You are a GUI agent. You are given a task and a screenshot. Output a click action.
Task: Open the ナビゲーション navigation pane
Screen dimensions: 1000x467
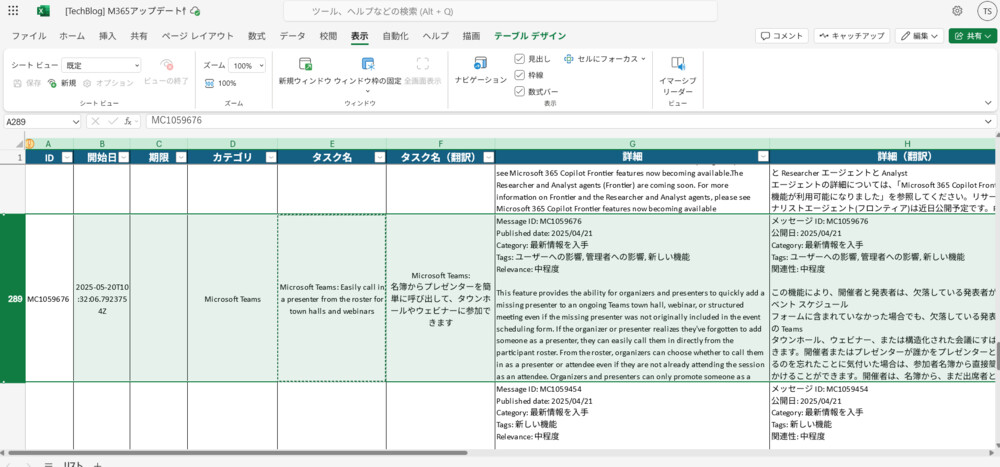tap(480, 63)
